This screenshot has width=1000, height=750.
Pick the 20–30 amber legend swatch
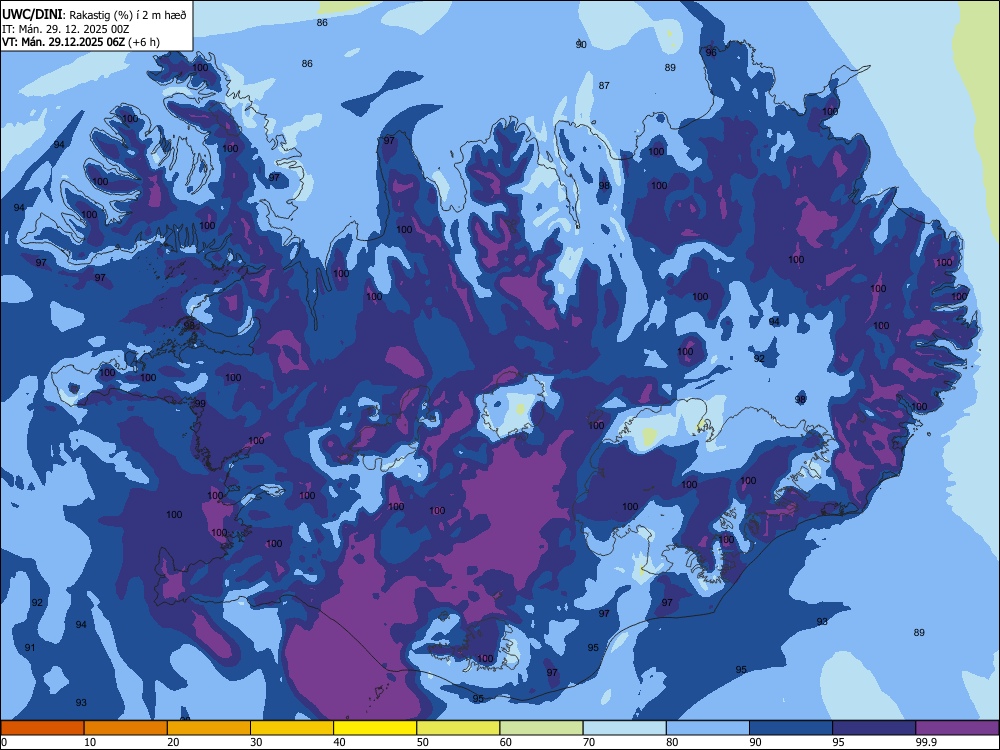(x=209, y=728)
